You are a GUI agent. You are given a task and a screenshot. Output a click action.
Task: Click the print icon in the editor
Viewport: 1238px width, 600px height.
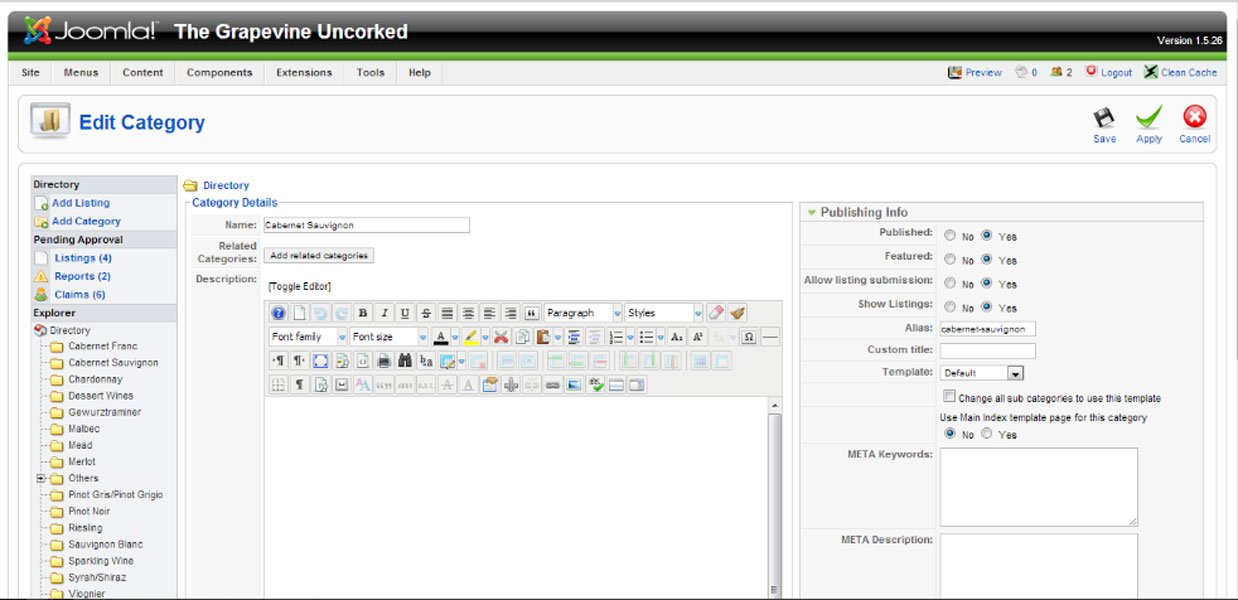[x=384, y=360]
